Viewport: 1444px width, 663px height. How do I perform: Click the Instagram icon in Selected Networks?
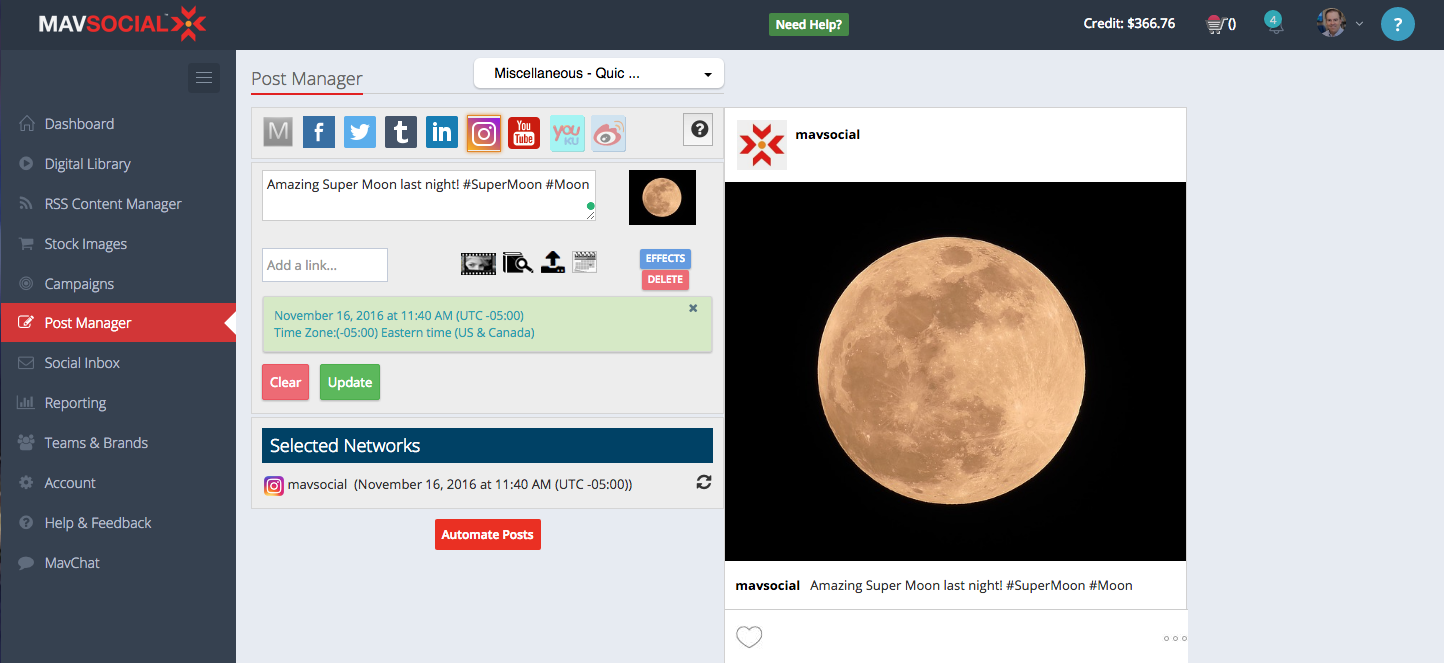pyautogui.click(x=274, y=486)
